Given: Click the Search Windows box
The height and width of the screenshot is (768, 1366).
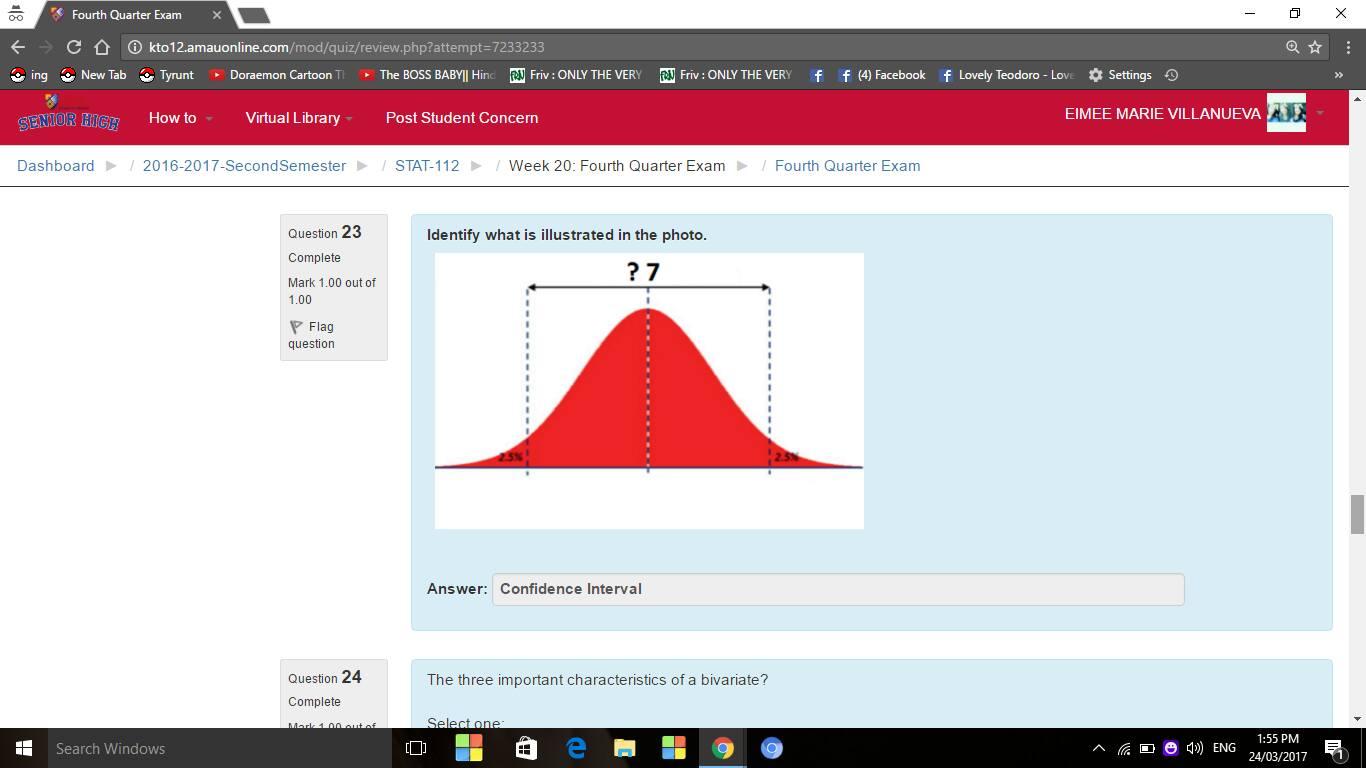Looking at the screenshot, I should tap(220, 748).
